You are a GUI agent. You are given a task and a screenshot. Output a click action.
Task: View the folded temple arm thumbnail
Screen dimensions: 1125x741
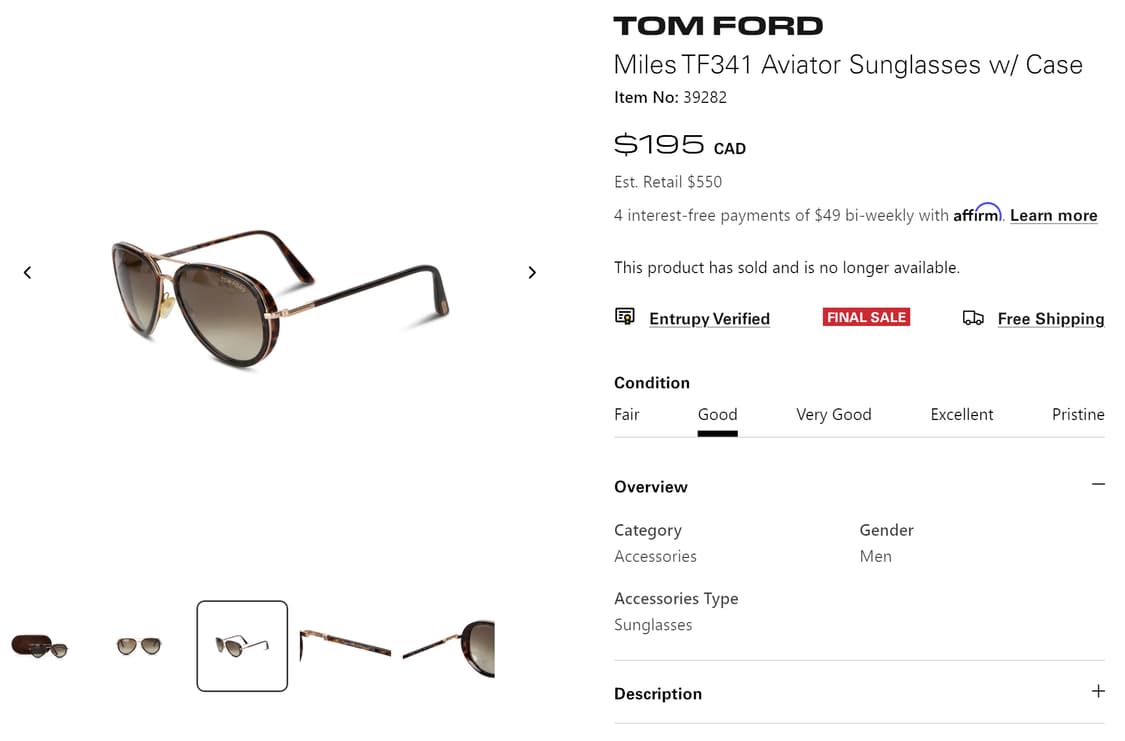click(345, 645)
